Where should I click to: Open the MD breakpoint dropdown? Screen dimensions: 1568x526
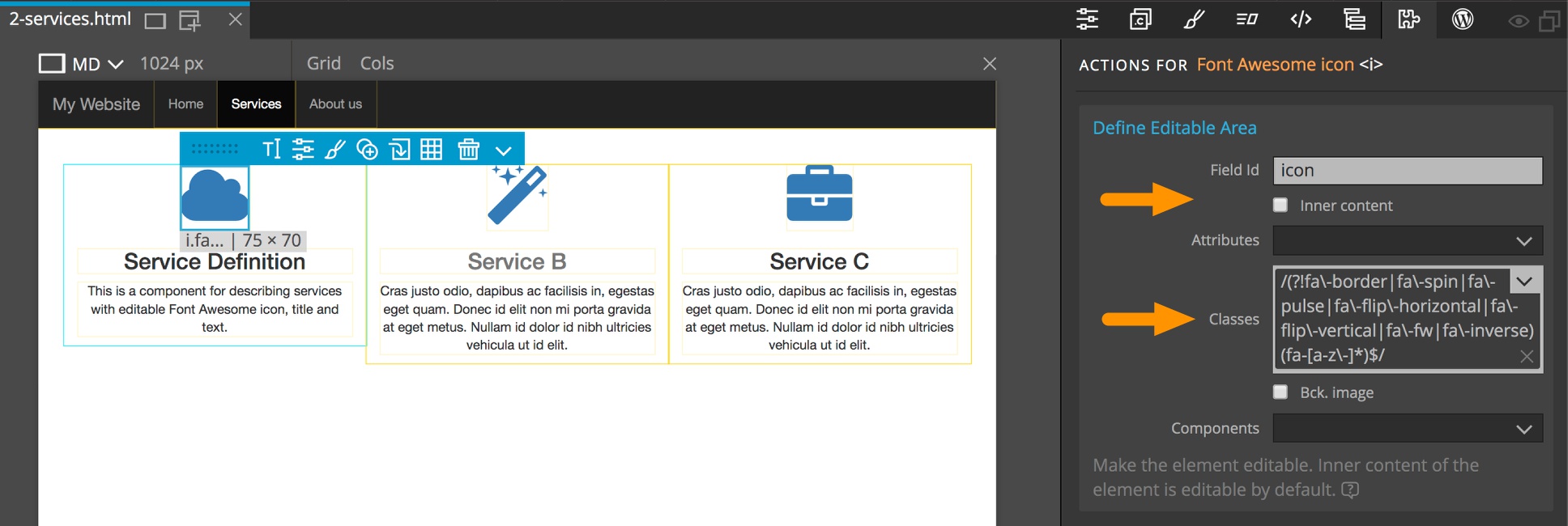[98, 64]
